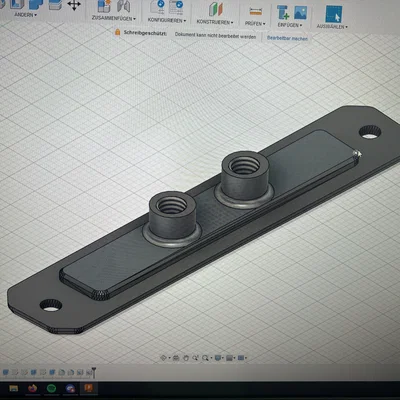
Task: Expand the ÄNDERN dropdown menu
Action: coord(26,15)
